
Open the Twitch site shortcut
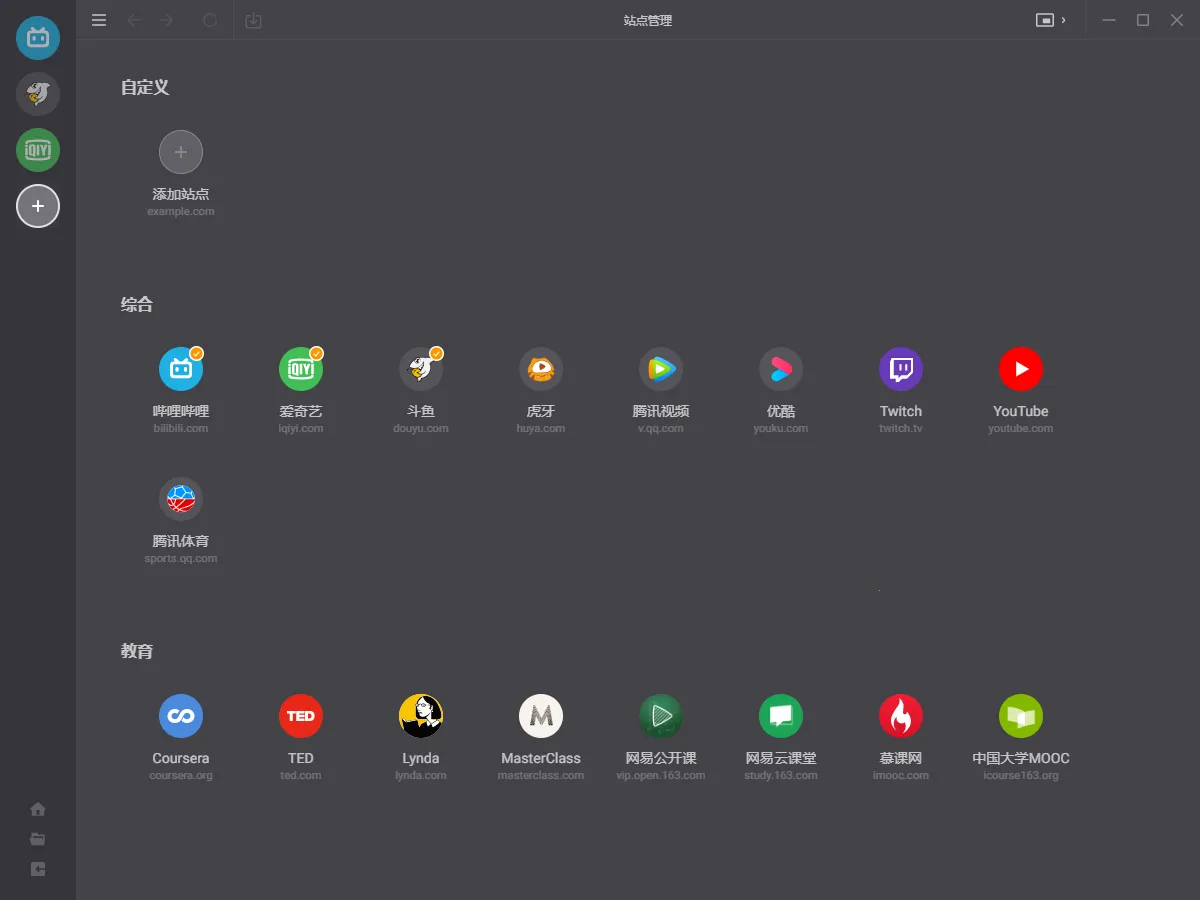(x=900, y=368)
